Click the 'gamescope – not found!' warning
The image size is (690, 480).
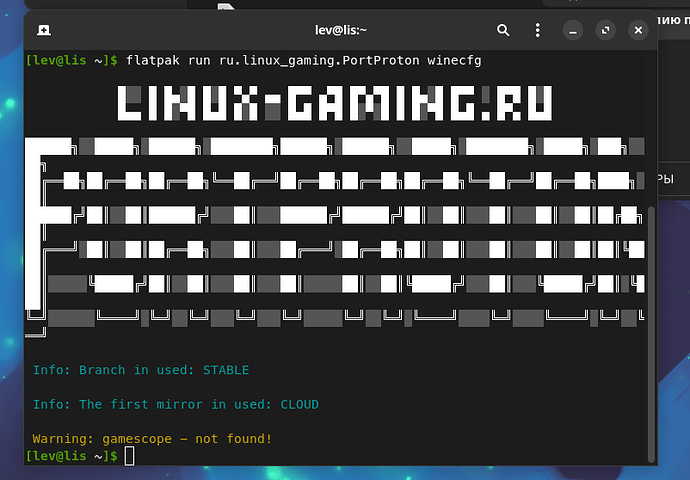pyautogui.click(x=152, y=439)
